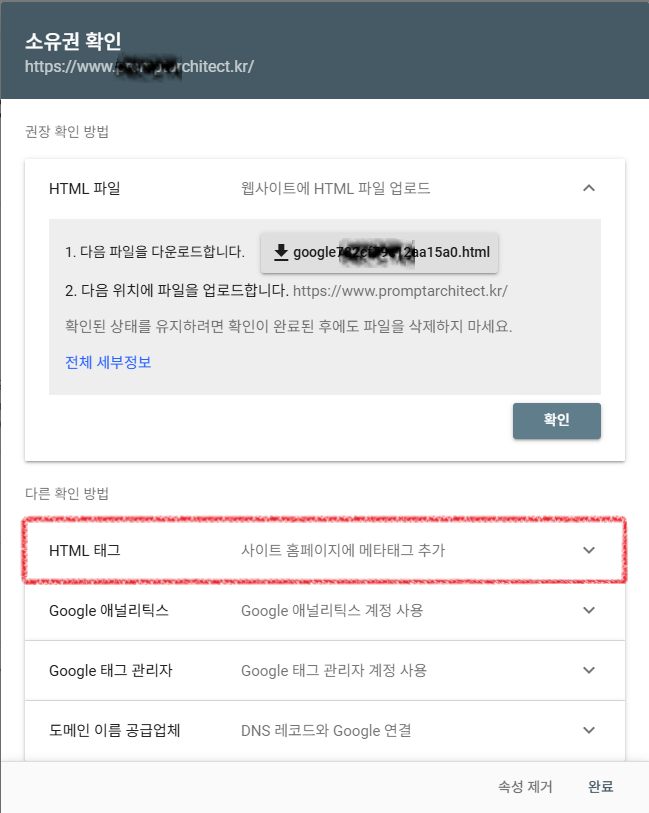Click the download arrow icon
Image resolution: width=649 pixels, height=813 pixels.
281,253
